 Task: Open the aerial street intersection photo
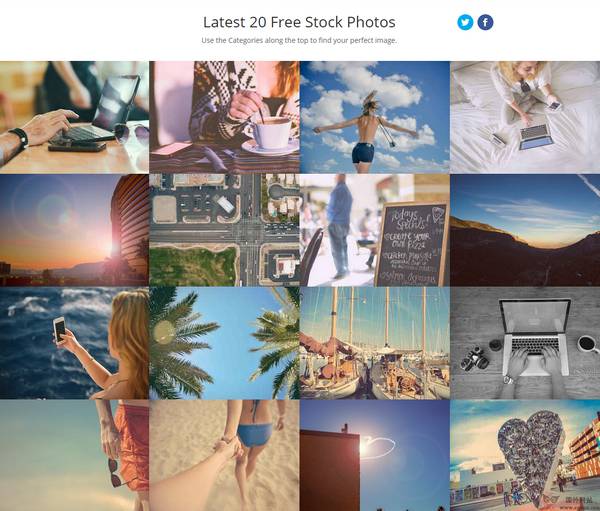coord(224,230)
